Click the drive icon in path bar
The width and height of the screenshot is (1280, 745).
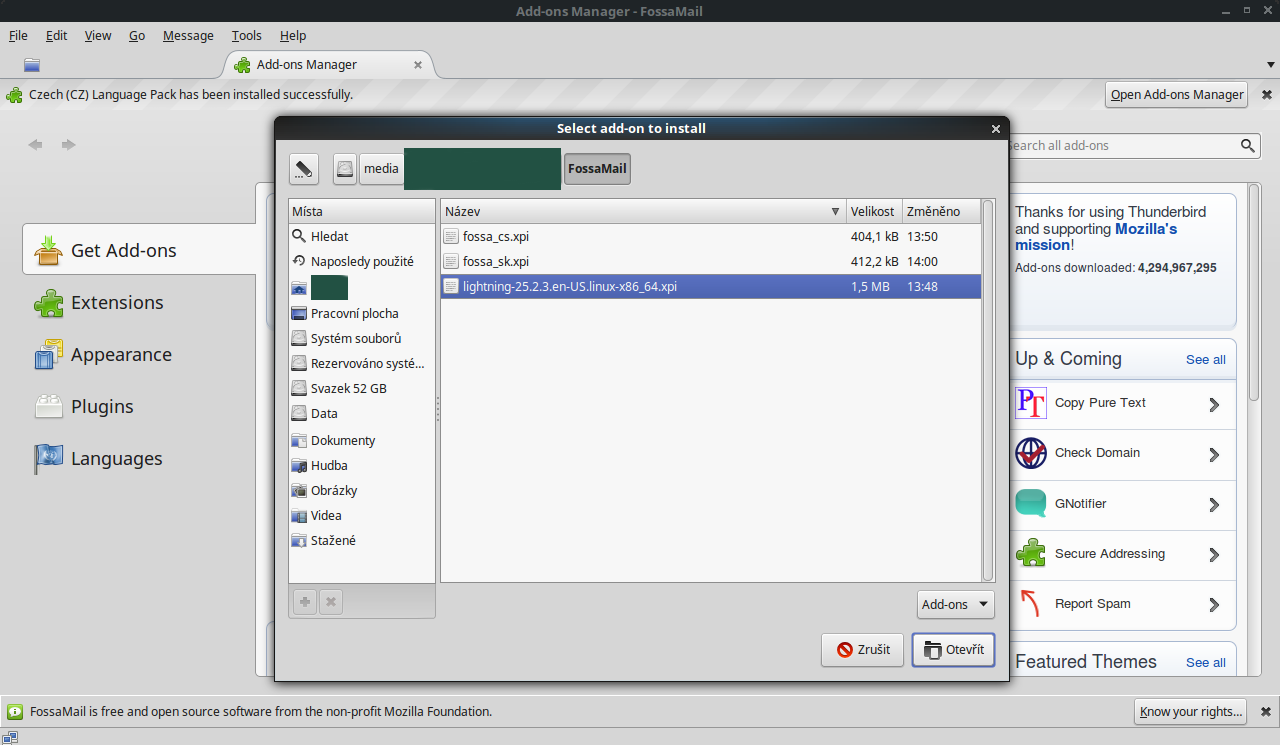(345, 169)
